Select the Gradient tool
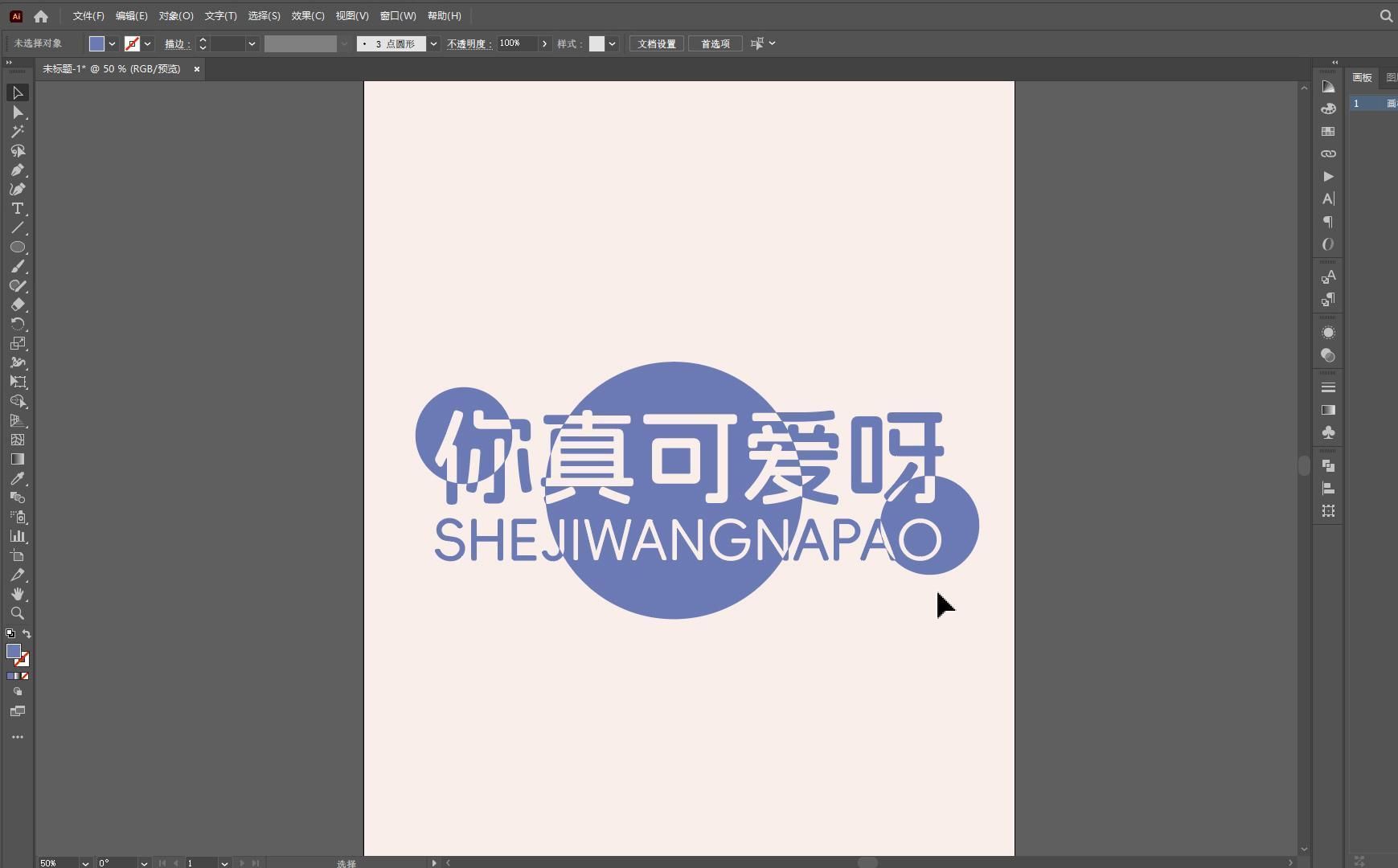This screenshot has height=868, width=1398. click(17, 460)
